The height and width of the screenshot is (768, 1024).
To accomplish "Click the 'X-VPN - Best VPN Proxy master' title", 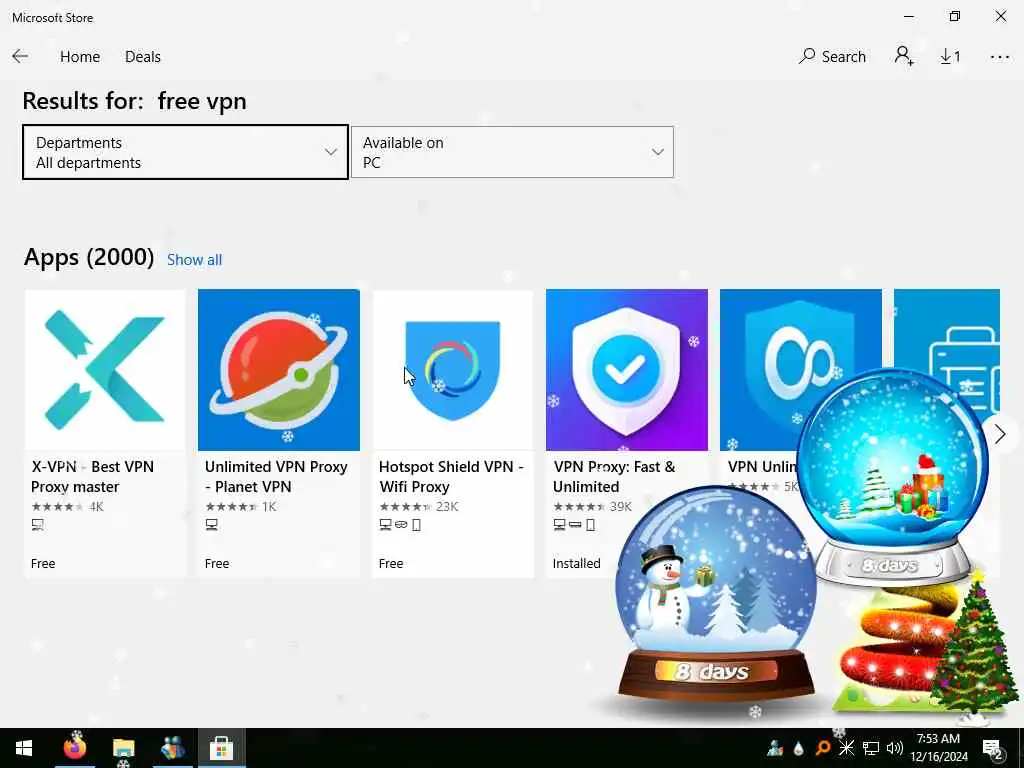I will (x=93, y=477).
